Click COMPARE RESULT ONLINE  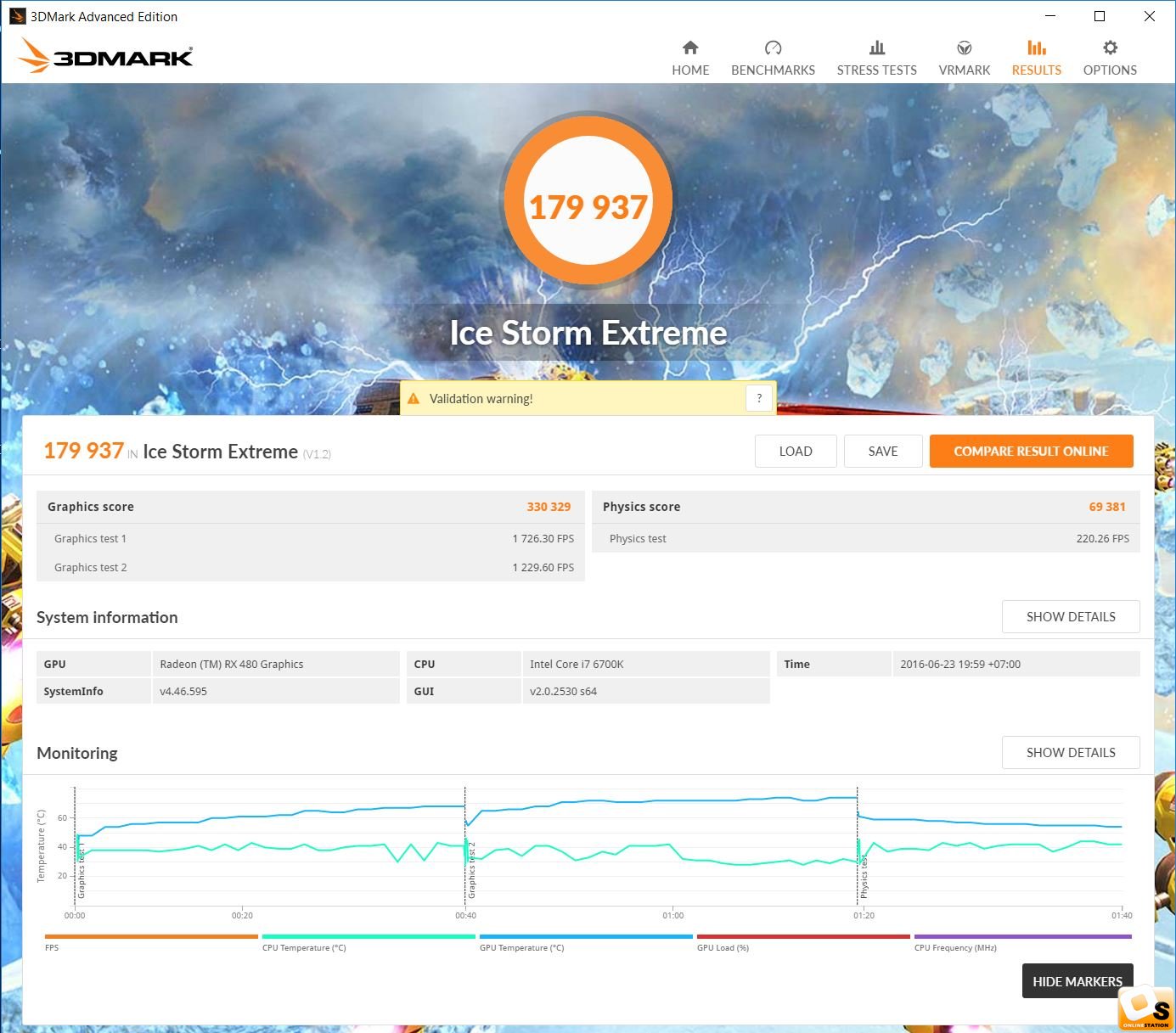1032,452
